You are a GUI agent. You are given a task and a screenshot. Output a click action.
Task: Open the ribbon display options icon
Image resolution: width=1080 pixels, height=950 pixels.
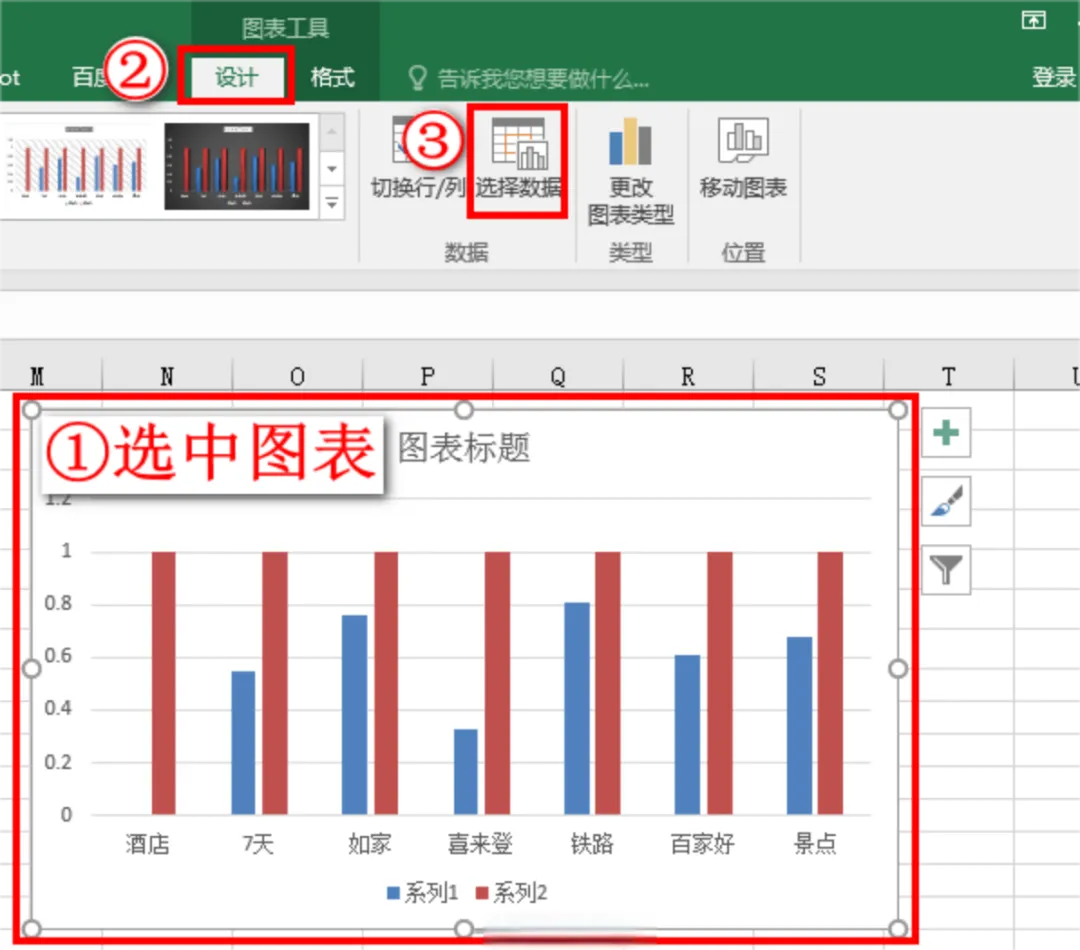coord(1033,20)
